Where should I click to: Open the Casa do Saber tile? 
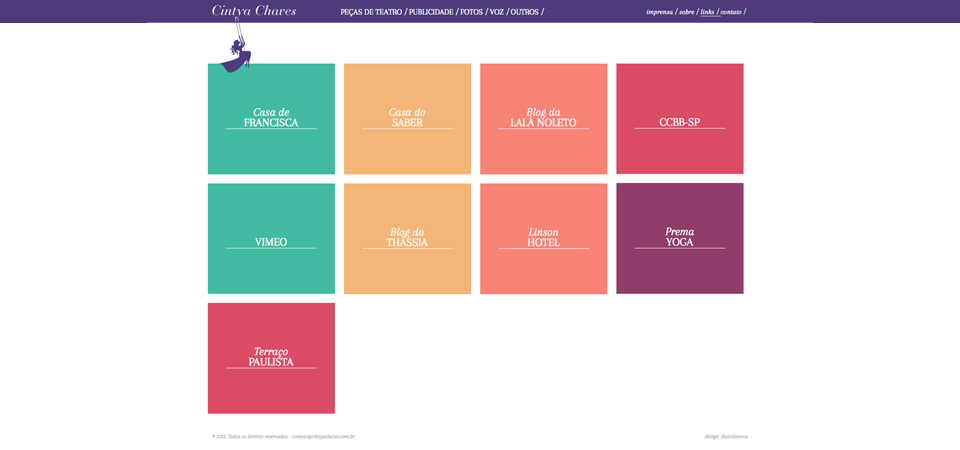click(x=407, y=119)
